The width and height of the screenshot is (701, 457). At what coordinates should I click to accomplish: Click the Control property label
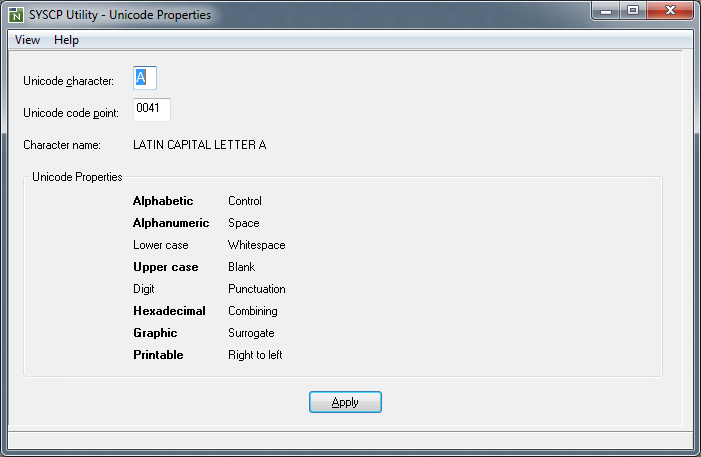point(245,201)
